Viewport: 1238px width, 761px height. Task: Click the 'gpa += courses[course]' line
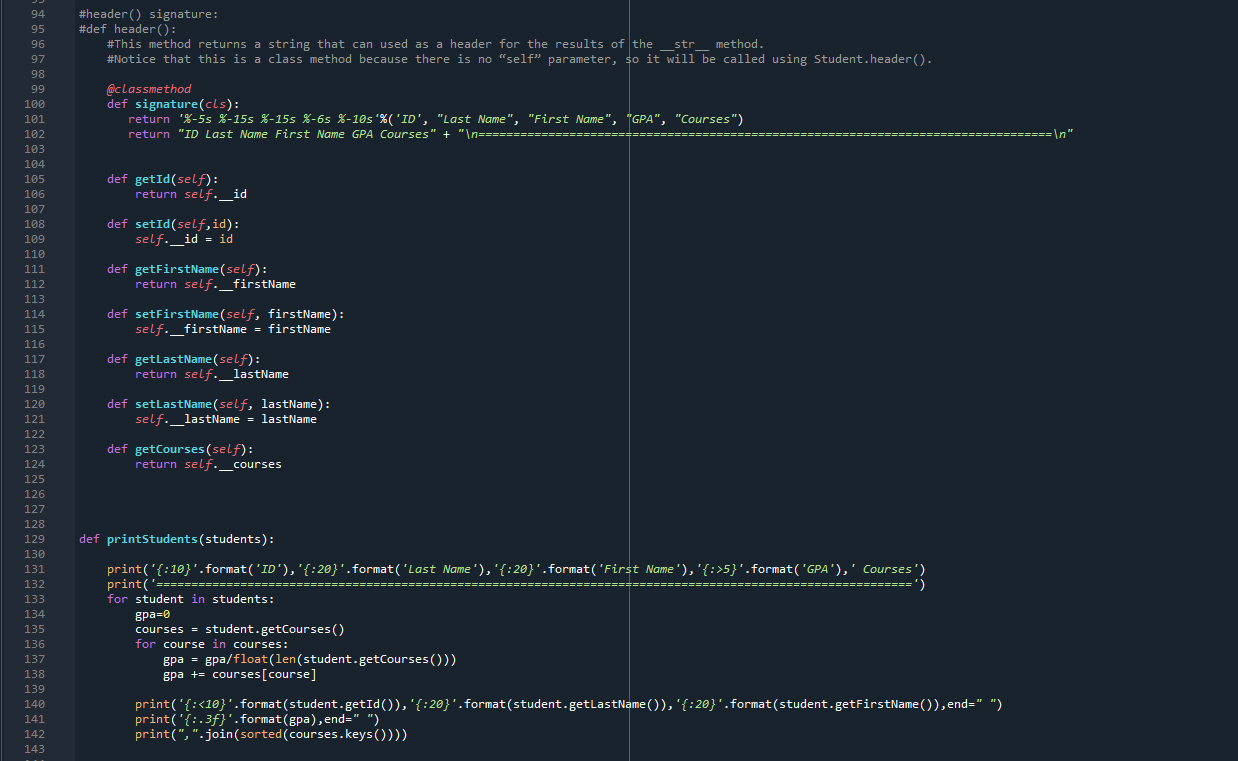pos(240,674)
